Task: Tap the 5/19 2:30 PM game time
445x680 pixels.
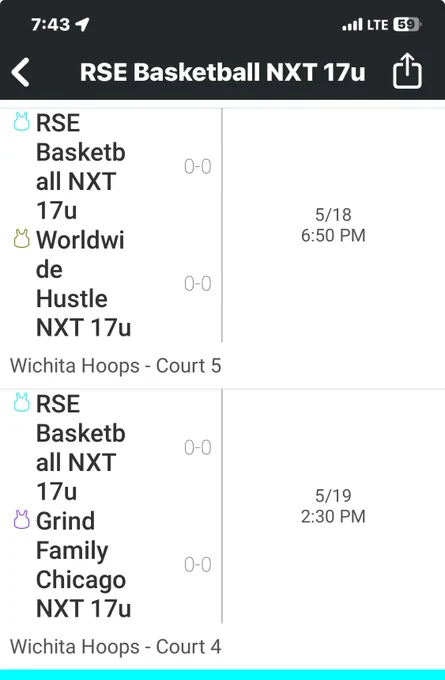Action: click(x=333, y=506)
